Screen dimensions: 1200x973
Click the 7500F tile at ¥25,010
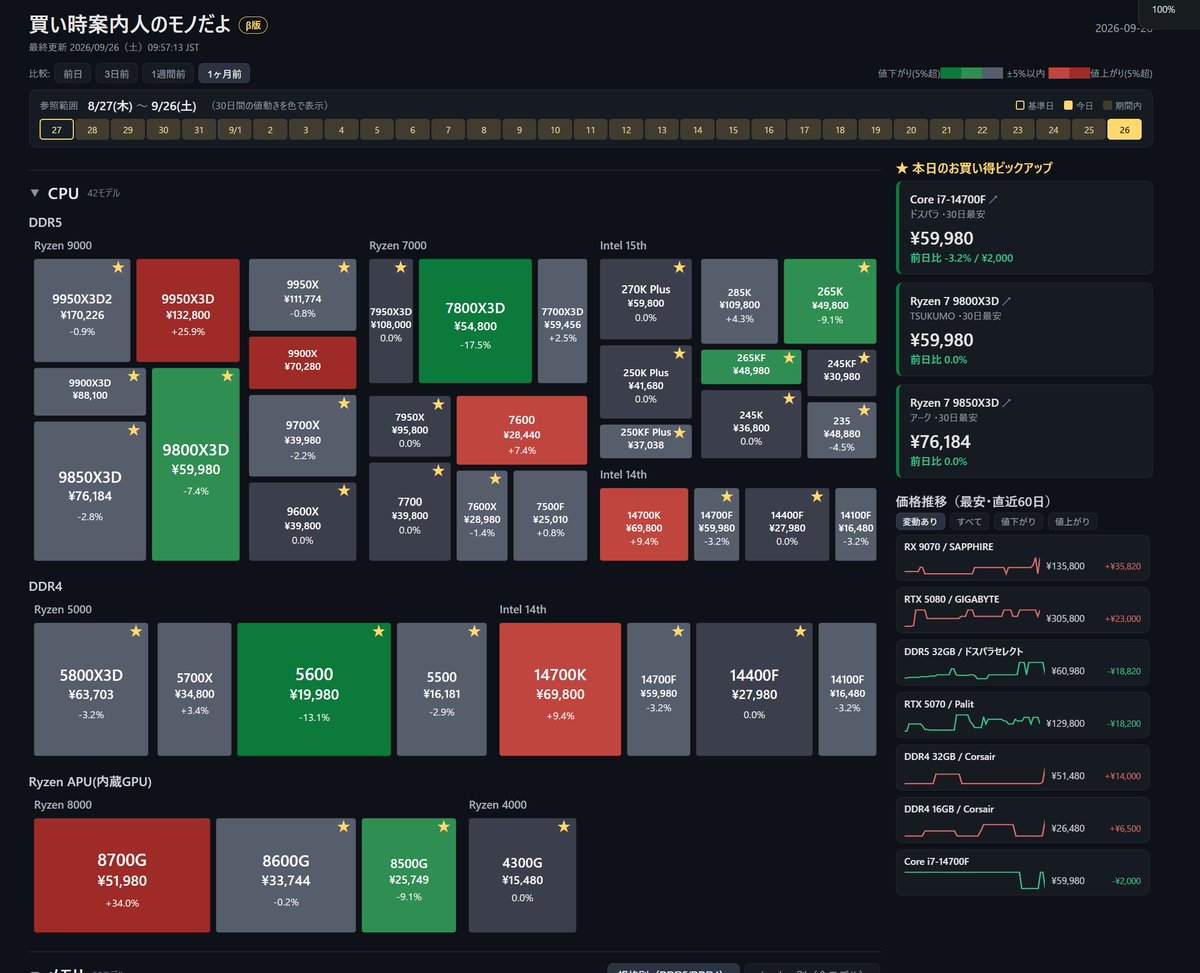point(550,515)
